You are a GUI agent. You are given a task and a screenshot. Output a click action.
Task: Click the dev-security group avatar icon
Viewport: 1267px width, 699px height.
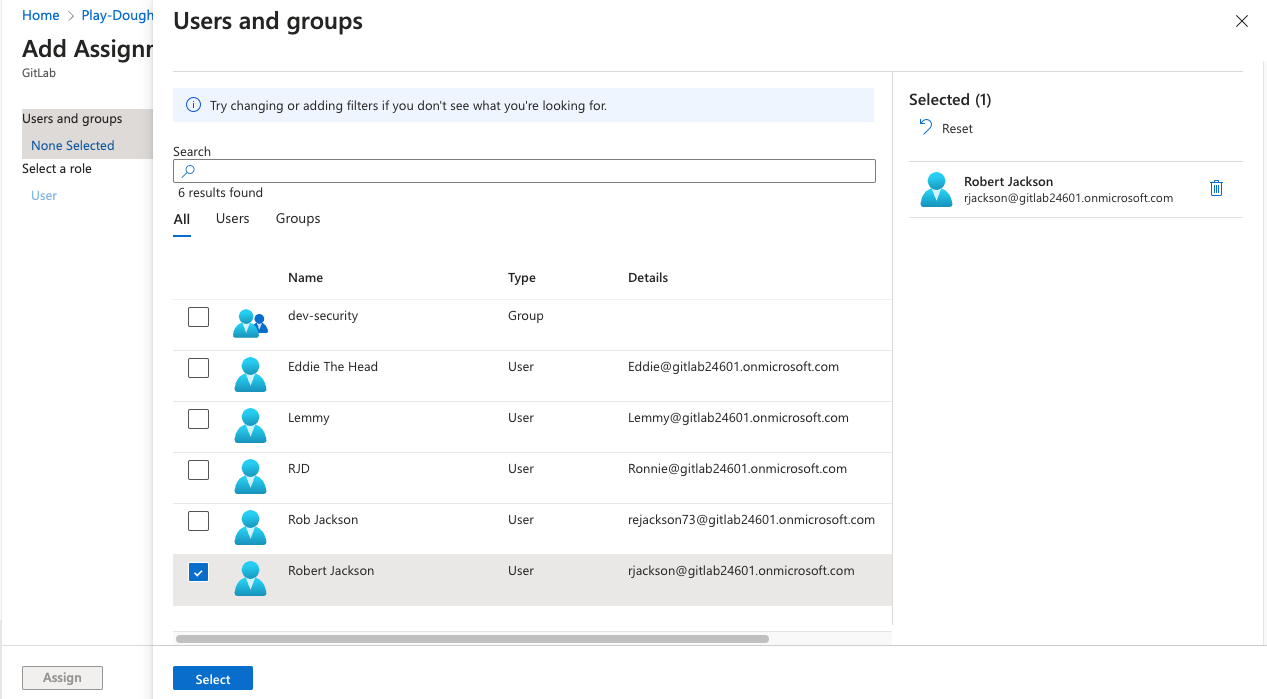pos(249,323)
